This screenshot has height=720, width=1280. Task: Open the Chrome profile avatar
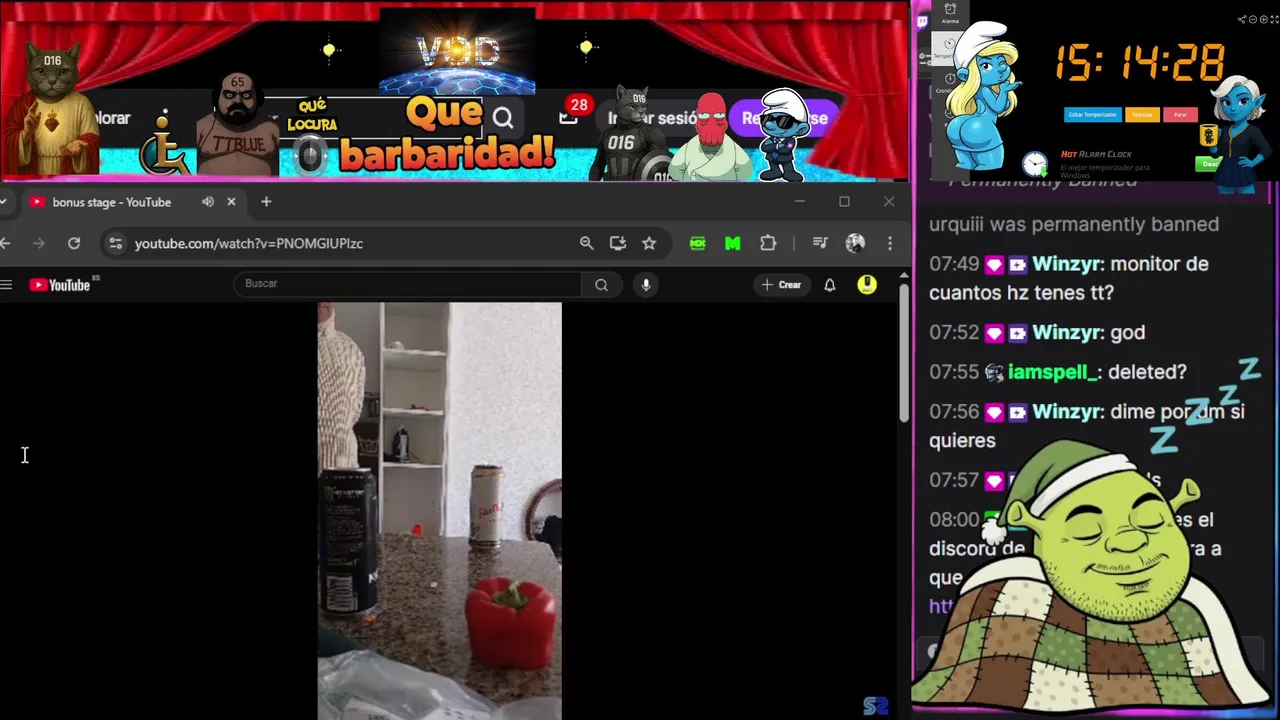click(855, 243)
